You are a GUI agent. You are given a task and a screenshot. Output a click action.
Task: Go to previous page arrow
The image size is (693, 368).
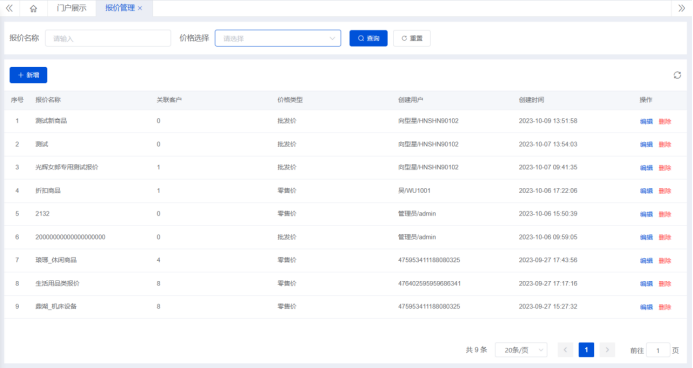[x=565, y=350]
